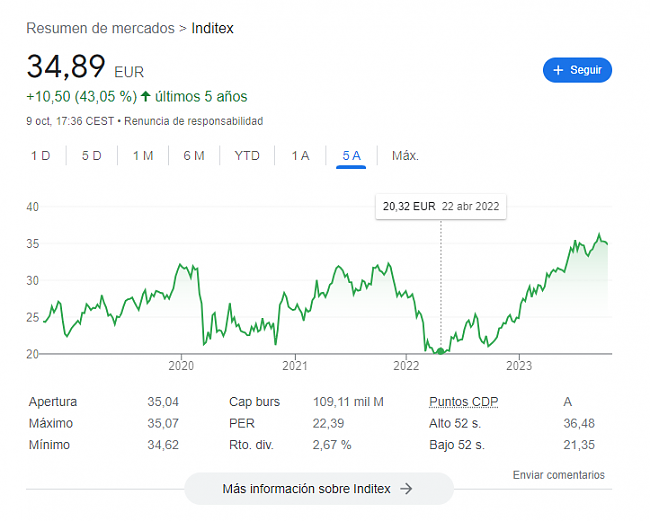
Task: Open the Máx. range tab
Action: click(405, 156)
